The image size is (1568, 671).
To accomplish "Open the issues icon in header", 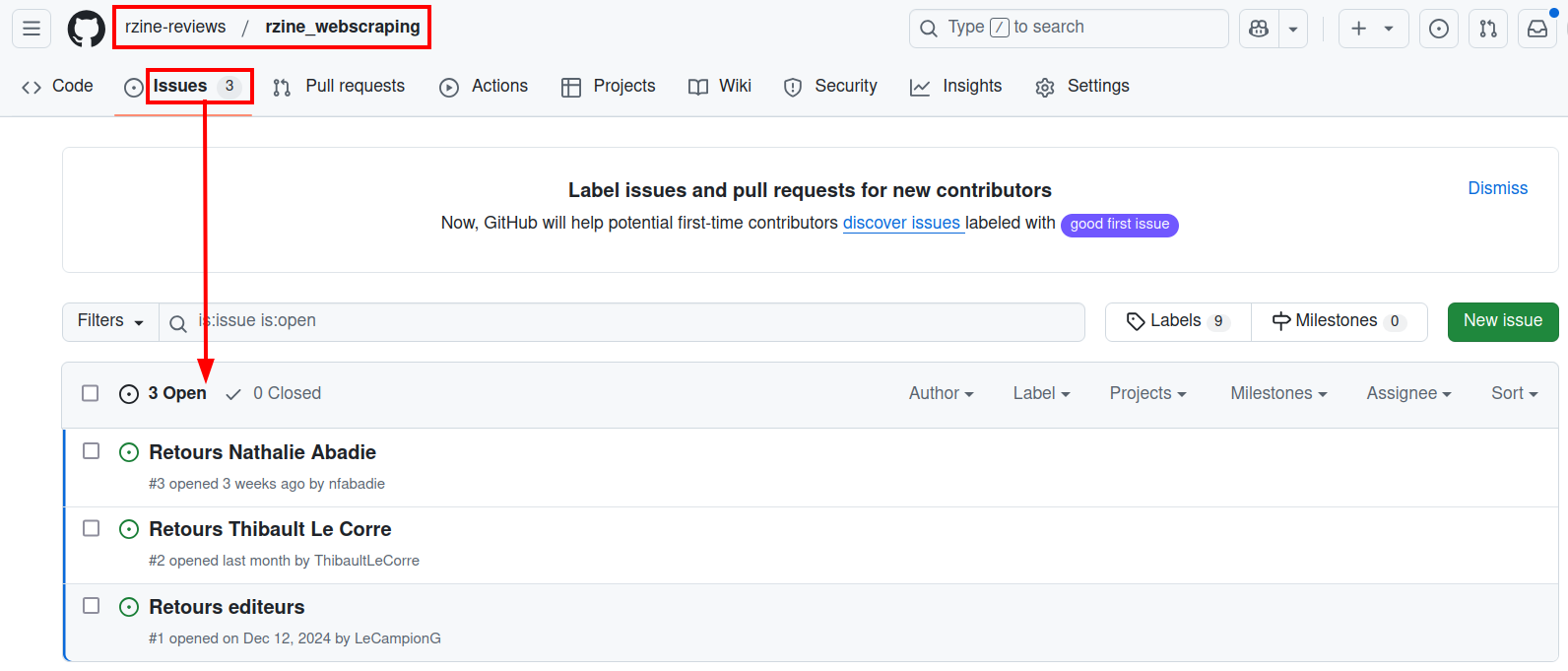I will coord(1439,29).
